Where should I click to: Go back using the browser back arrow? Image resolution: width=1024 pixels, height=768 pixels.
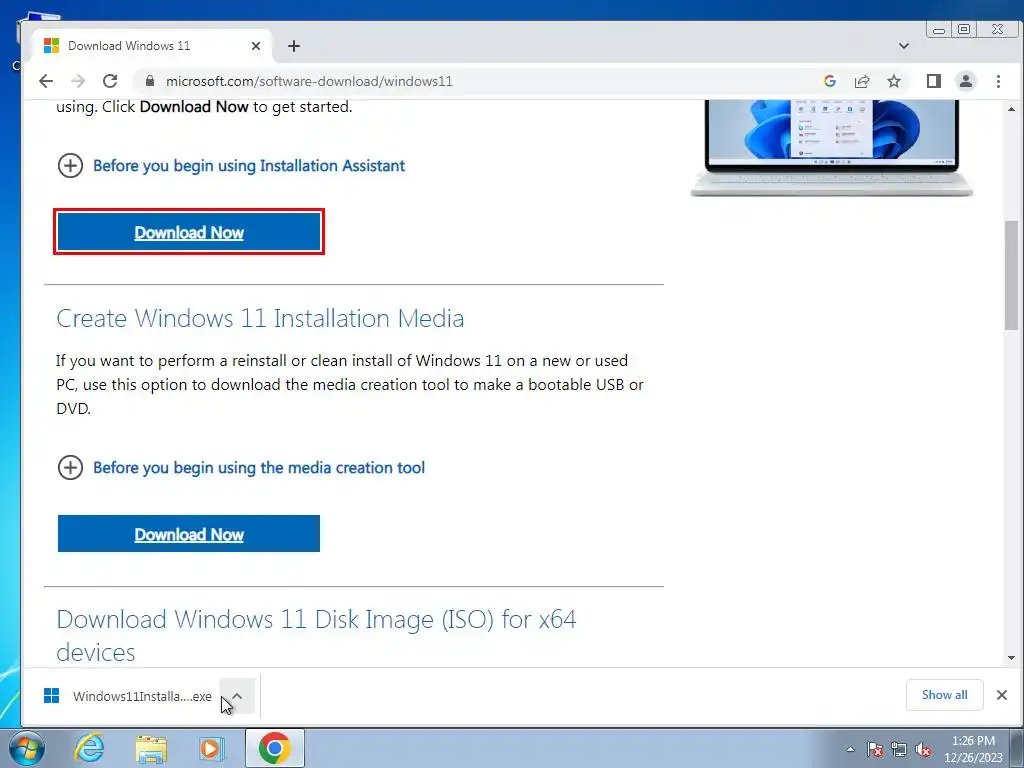pos(46,81)
